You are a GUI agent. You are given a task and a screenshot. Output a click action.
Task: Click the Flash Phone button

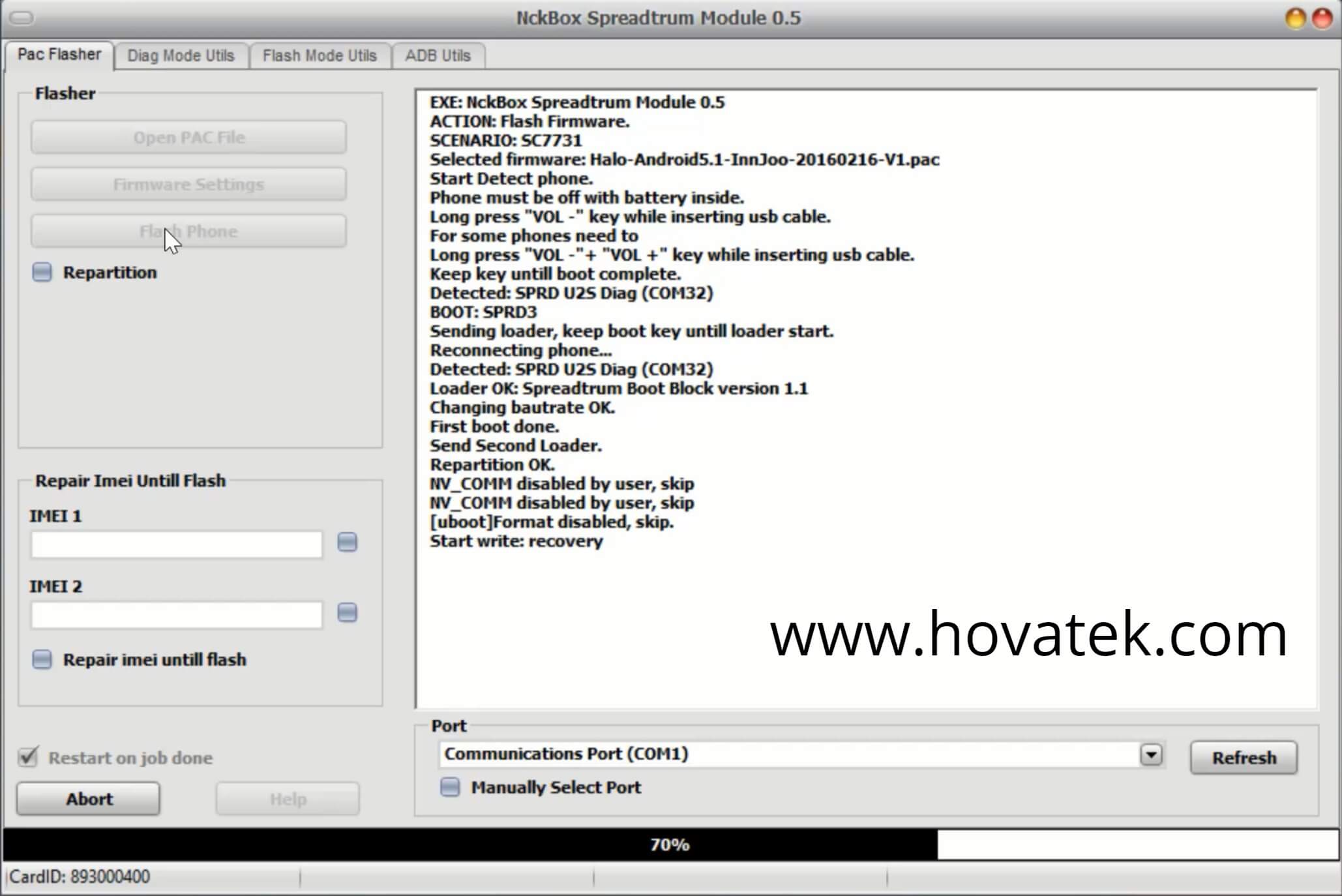188,231
